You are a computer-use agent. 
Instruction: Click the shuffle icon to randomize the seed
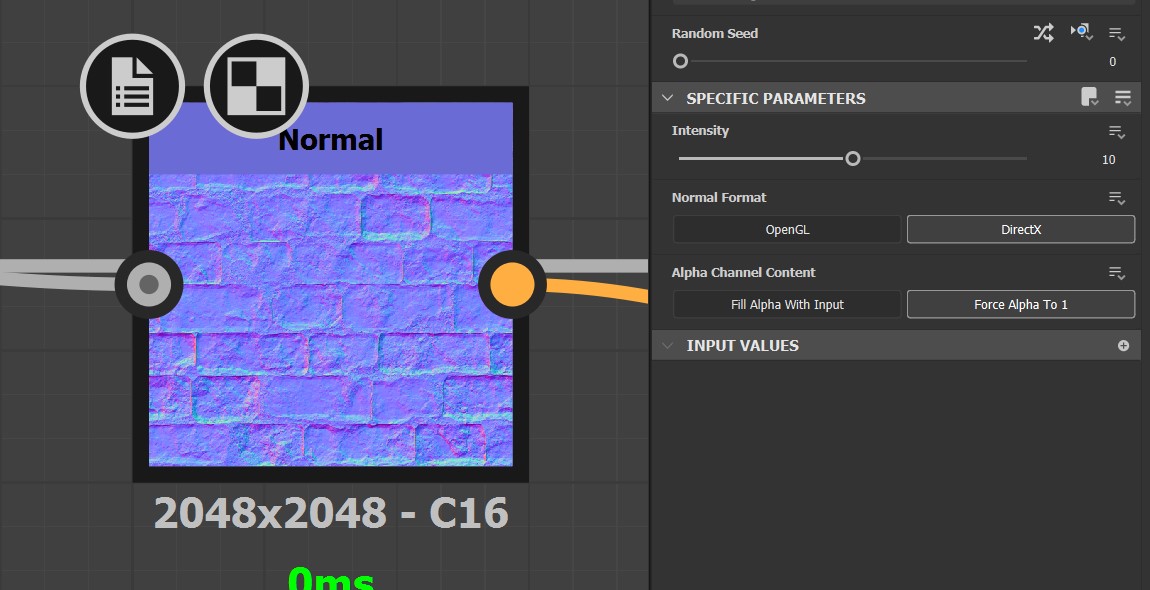tap(1043, 33)
